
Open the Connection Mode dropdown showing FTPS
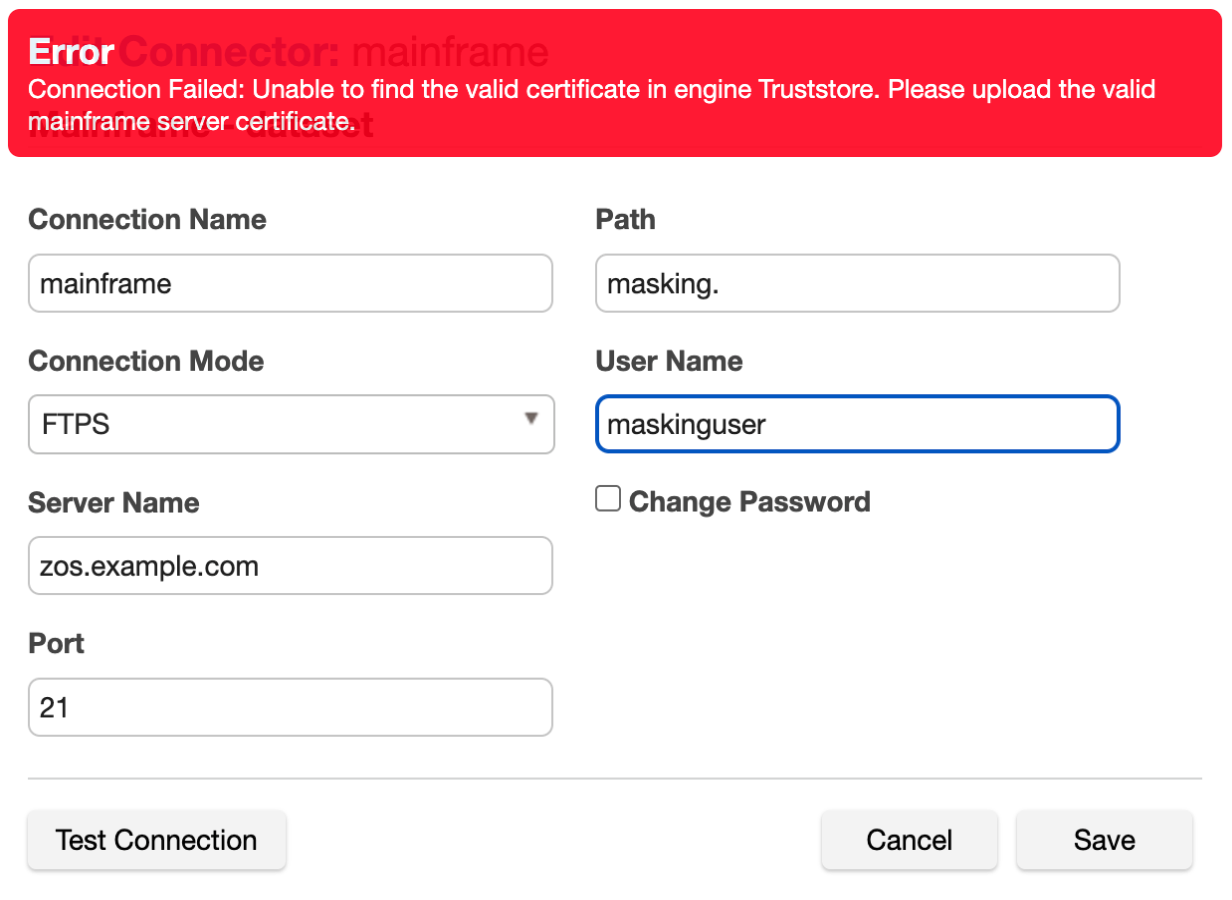[290, 424]
